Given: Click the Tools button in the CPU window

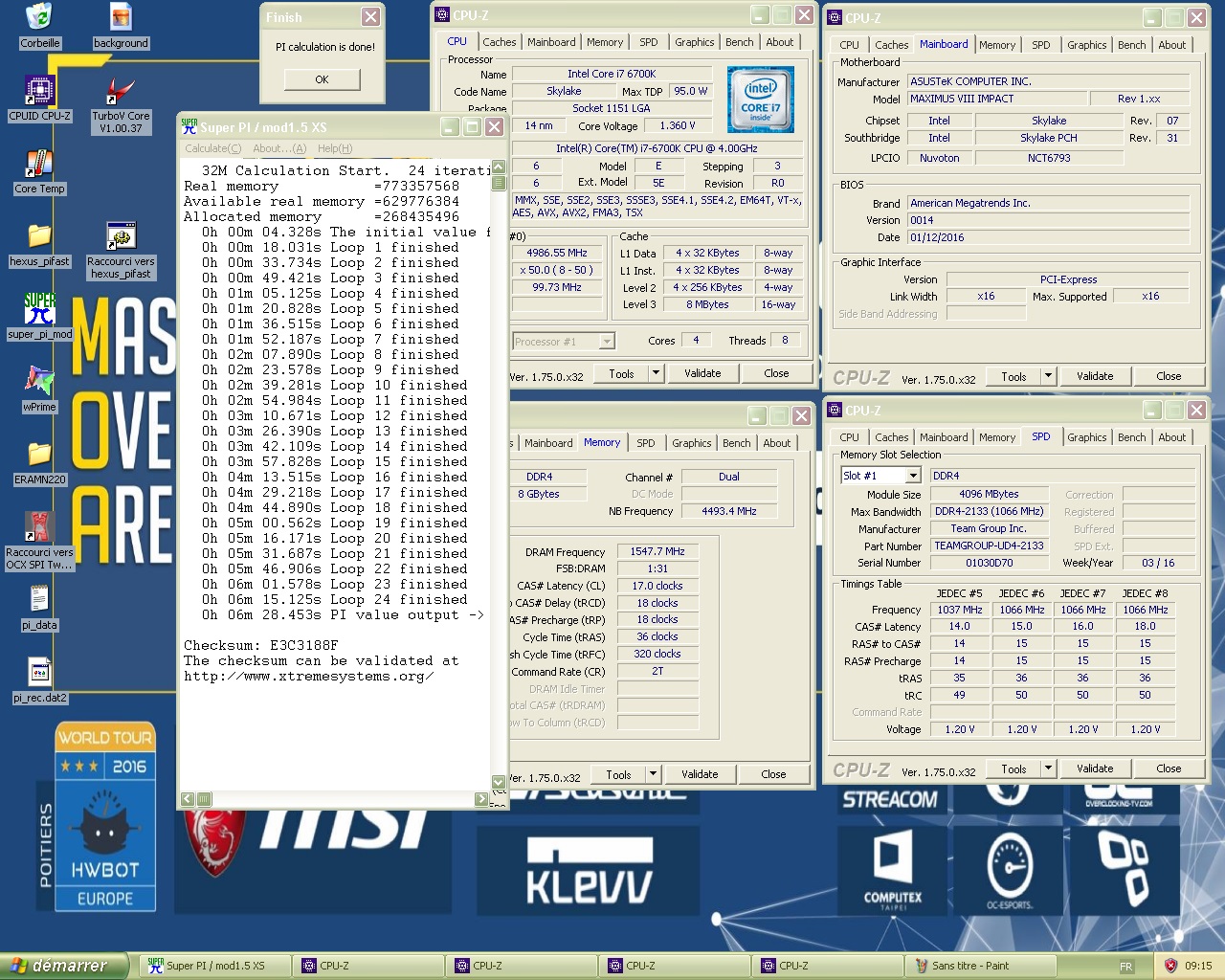Looking at the screenshot, I should [622, 373].
